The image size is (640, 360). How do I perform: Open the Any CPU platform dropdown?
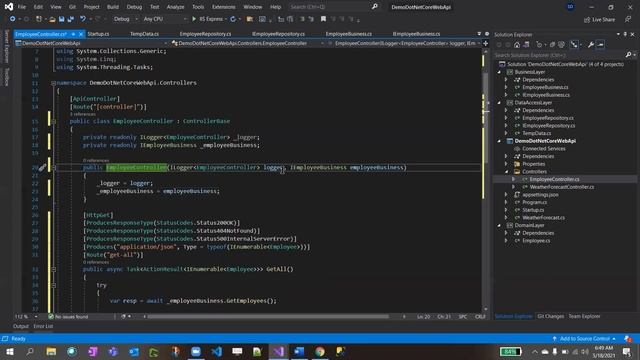pos(164,19)
